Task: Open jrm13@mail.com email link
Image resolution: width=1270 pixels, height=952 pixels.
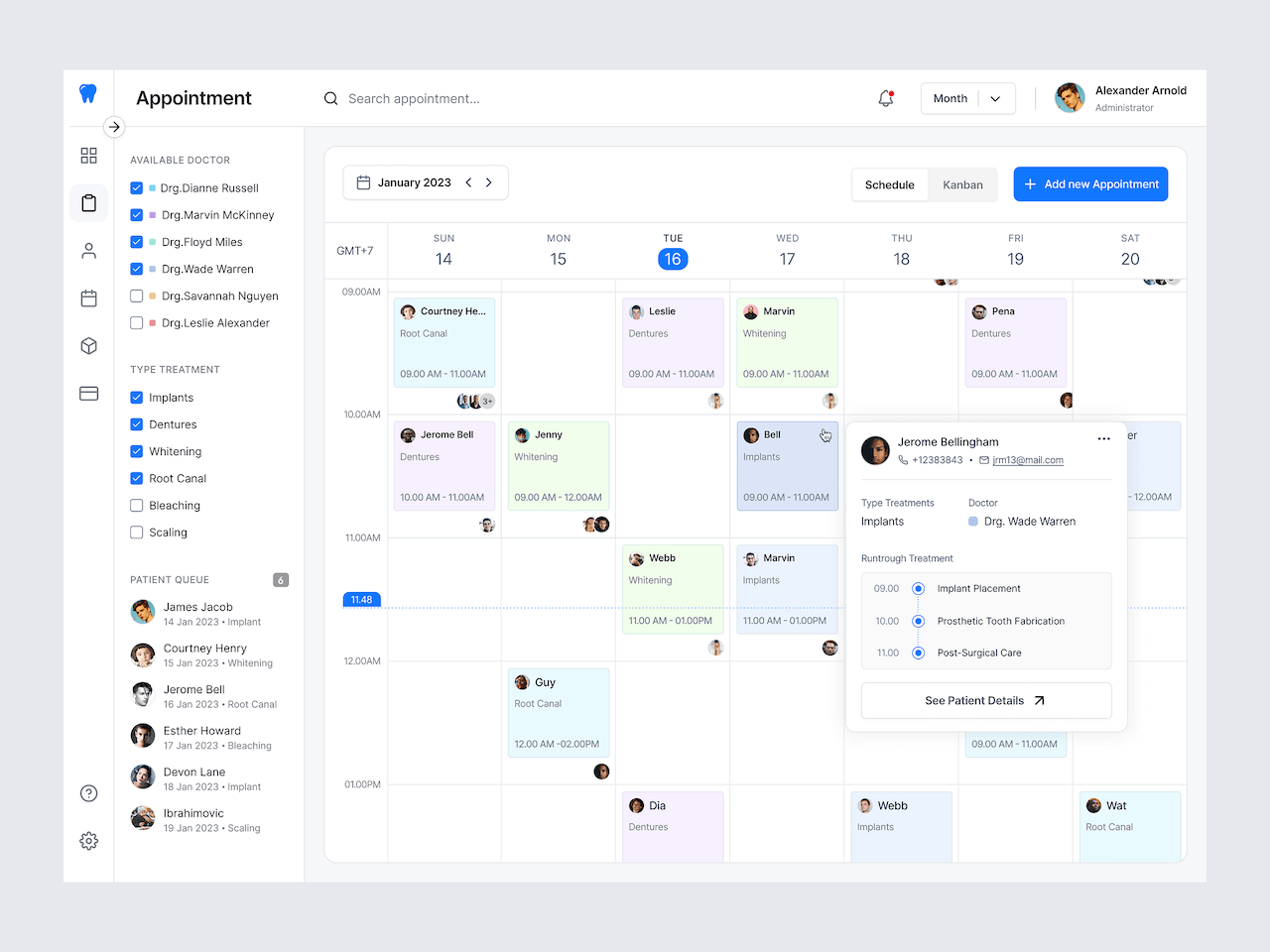Action: pyautogui.click(x=1028, y=460)
